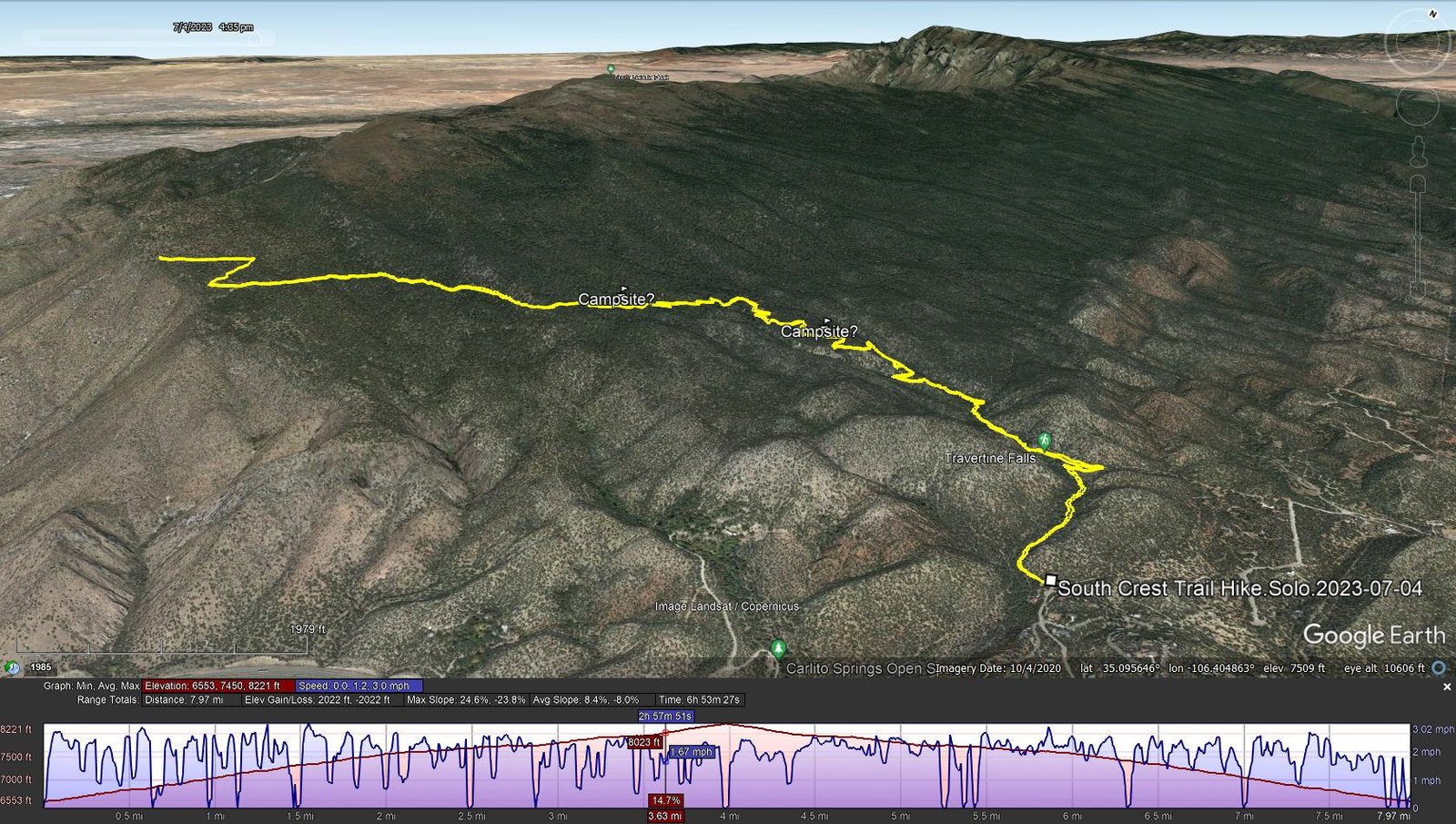Click the time slider bar
Screen dimensions: 1456x824
147,39
